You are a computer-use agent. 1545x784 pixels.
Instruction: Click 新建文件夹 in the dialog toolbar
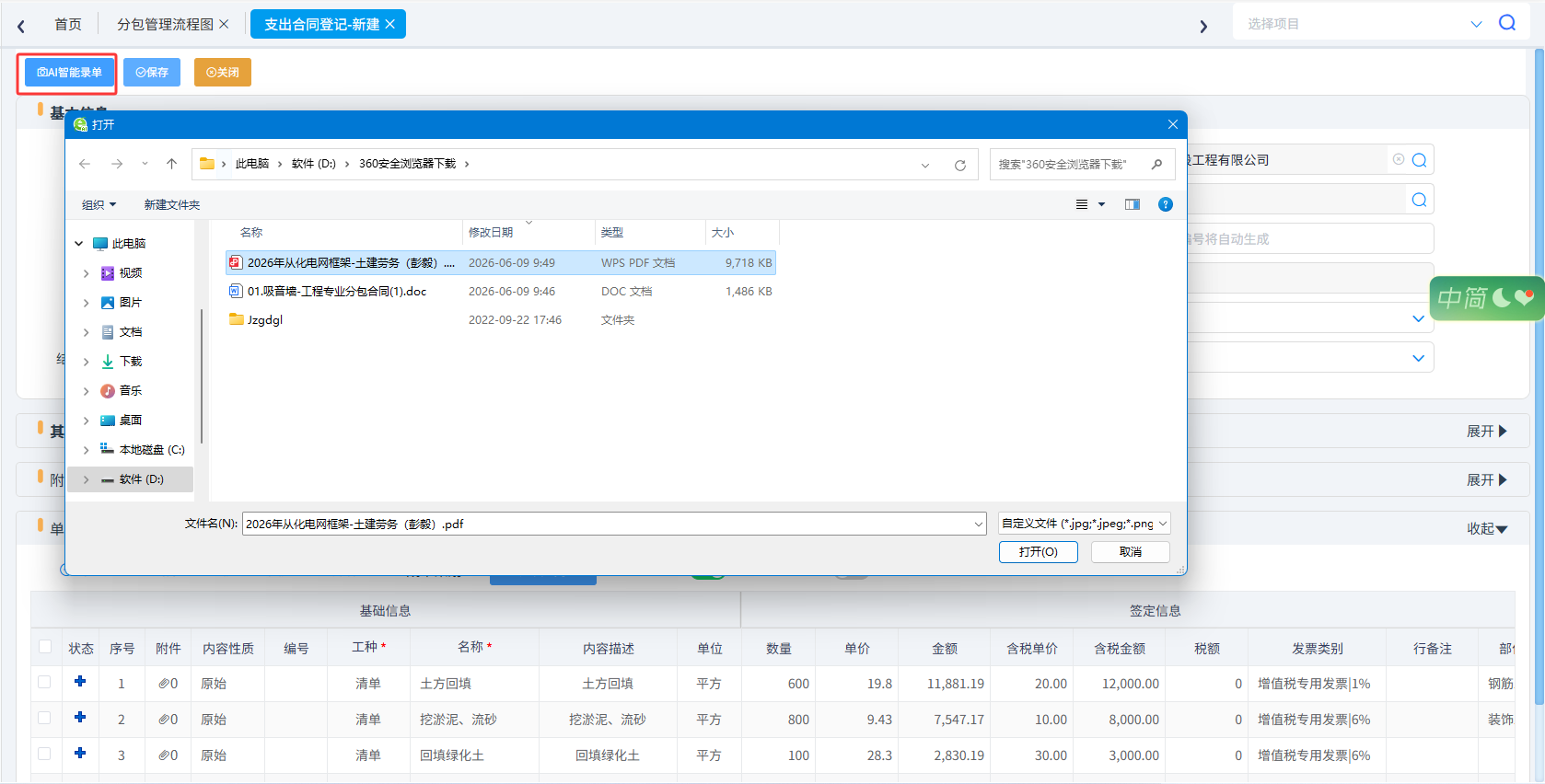(x=171, y=204)
